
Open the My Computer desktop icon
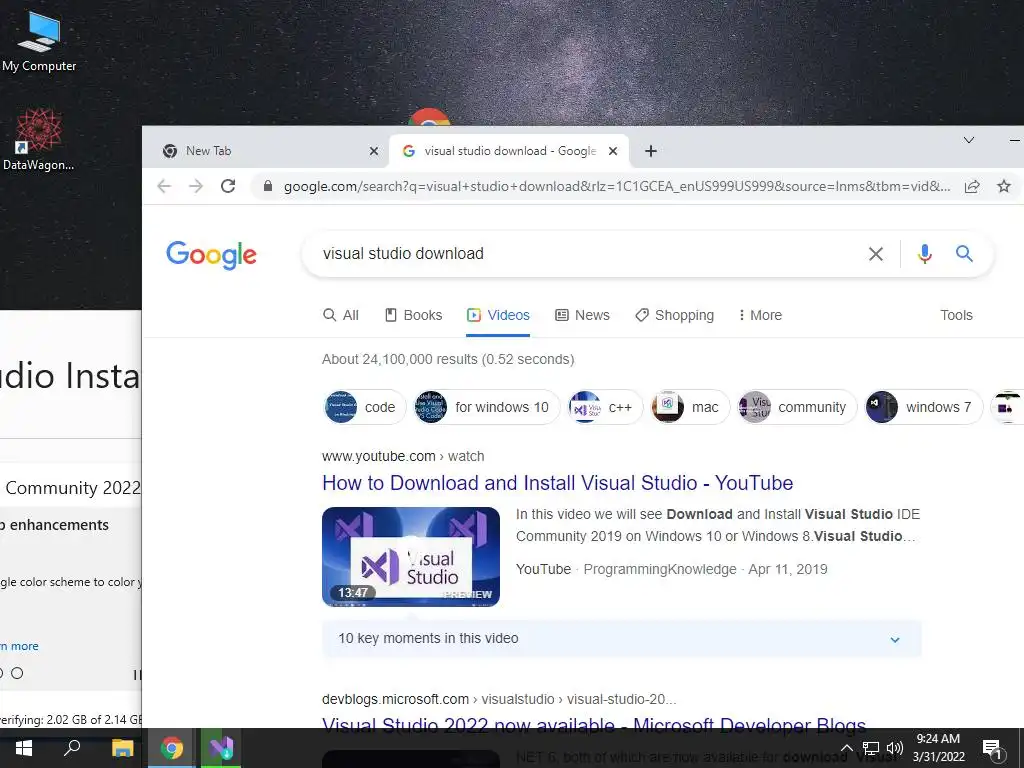39,39
